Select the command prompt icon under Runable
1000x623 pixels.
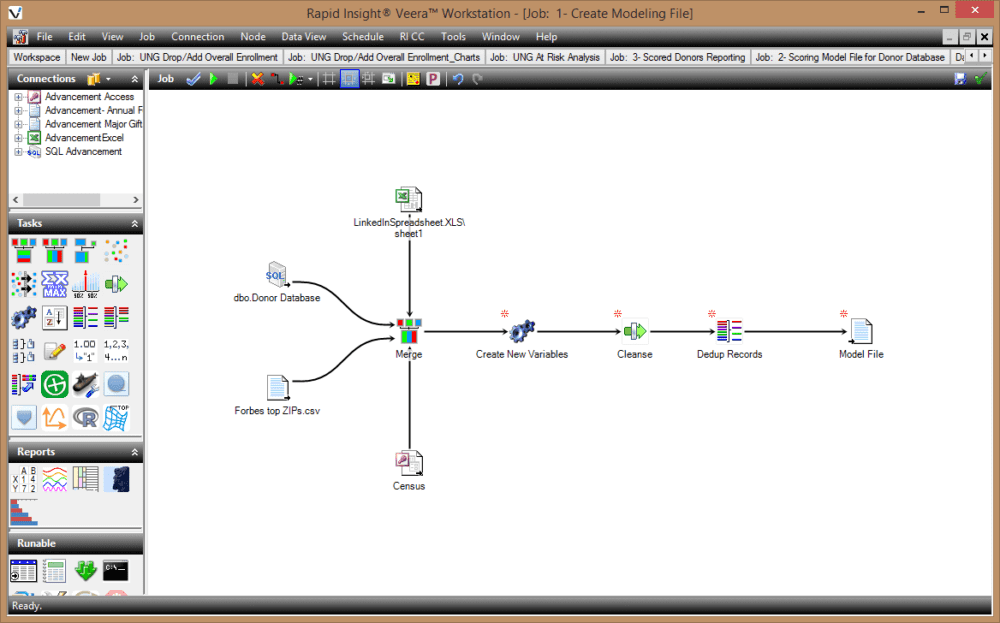coord(116,571)
